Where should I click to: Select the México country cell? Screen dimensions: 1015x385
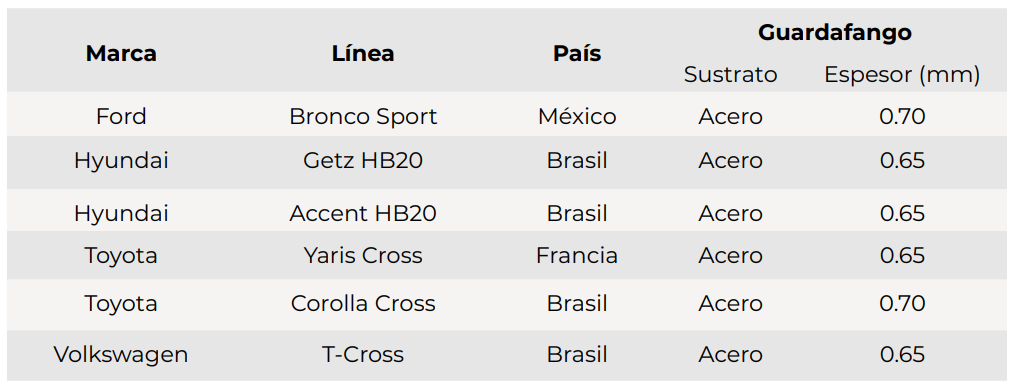click(577, 116)
